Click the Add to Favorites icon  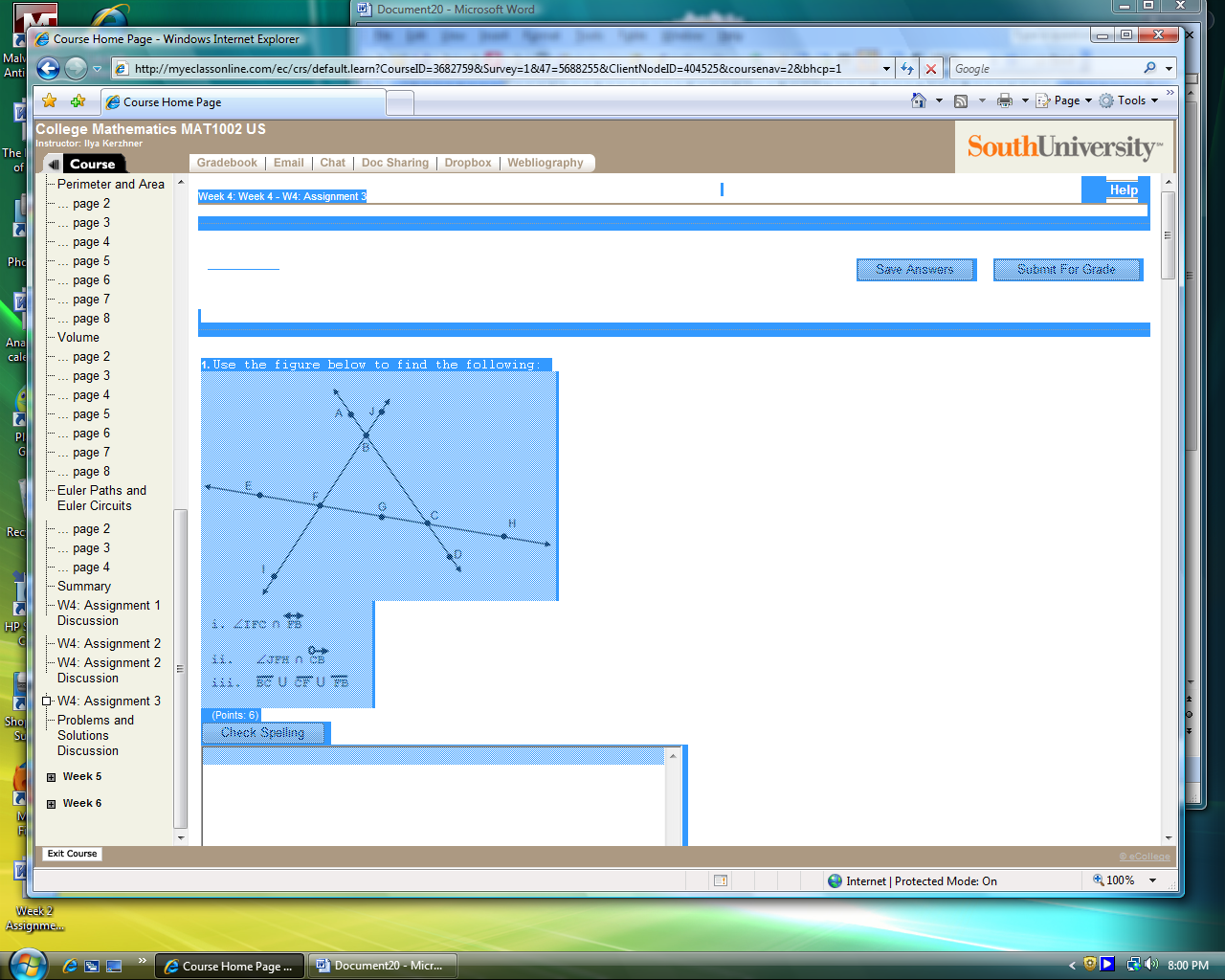click(x=78, y=101)
